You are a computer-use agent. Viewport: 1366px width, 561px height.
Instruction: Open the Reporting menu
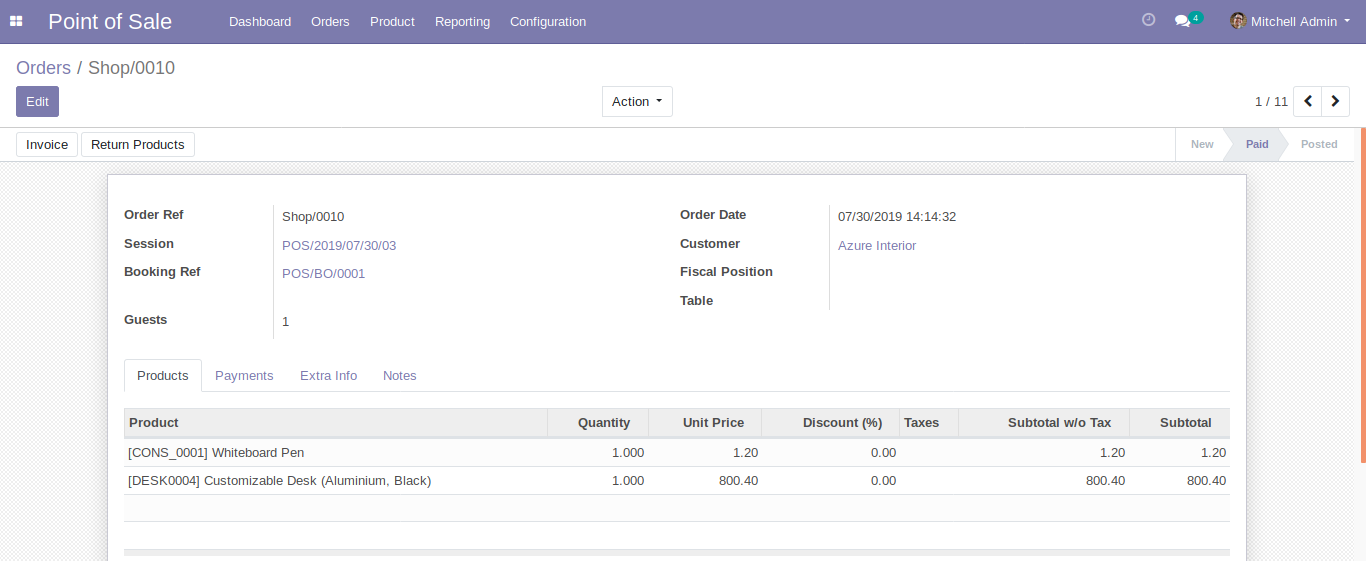462,21
